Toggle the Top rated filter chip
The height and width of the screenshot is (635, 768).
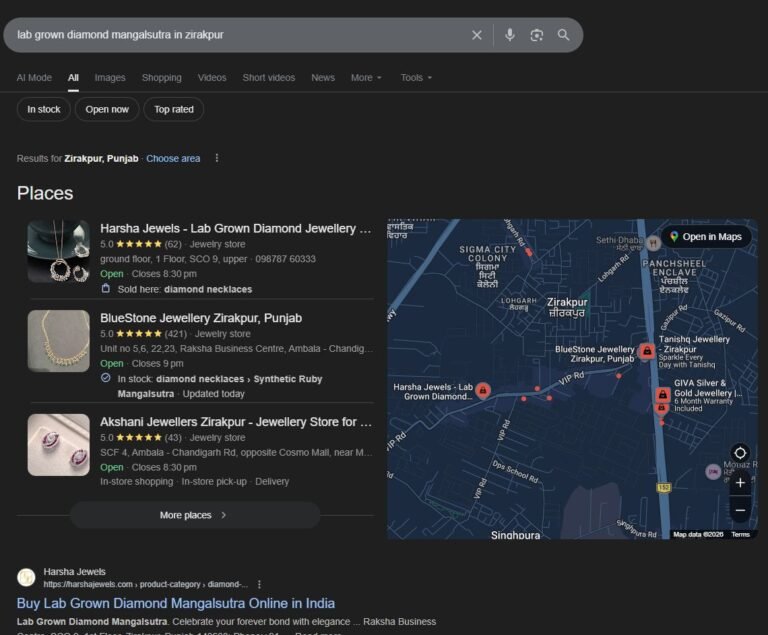click(x=174, y=109)
